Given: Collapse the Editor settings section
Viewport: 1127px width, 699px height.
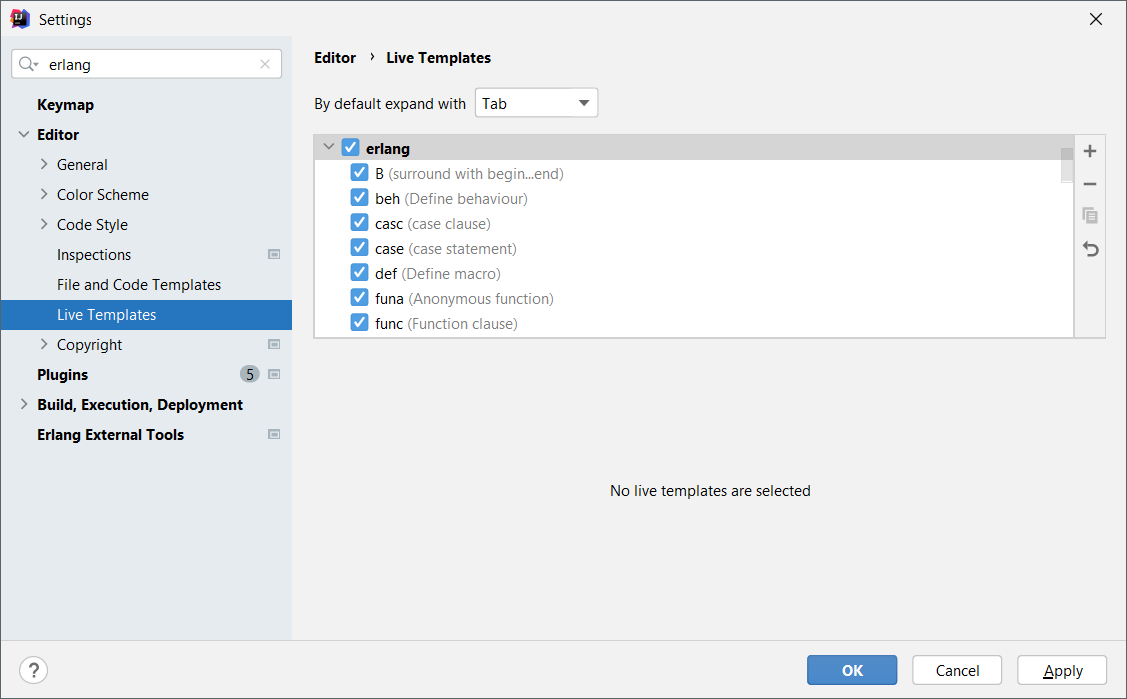Looking at the screenshot, I should pos(24,134).
